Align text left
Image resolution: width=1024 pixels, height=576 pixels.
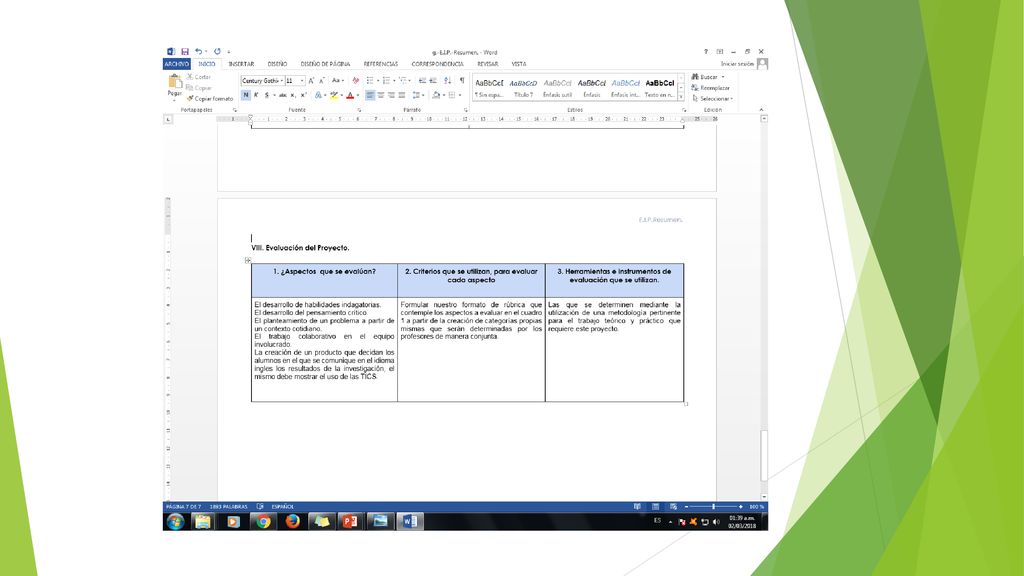pos(370,95)
